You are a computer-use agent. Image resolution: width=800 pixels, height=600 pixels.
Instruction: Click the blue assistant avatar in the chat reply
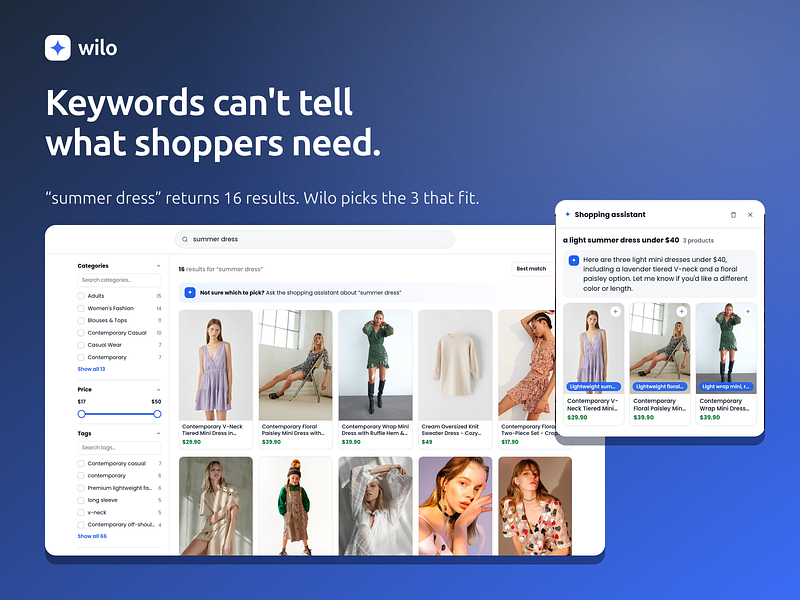click(573, 261)
